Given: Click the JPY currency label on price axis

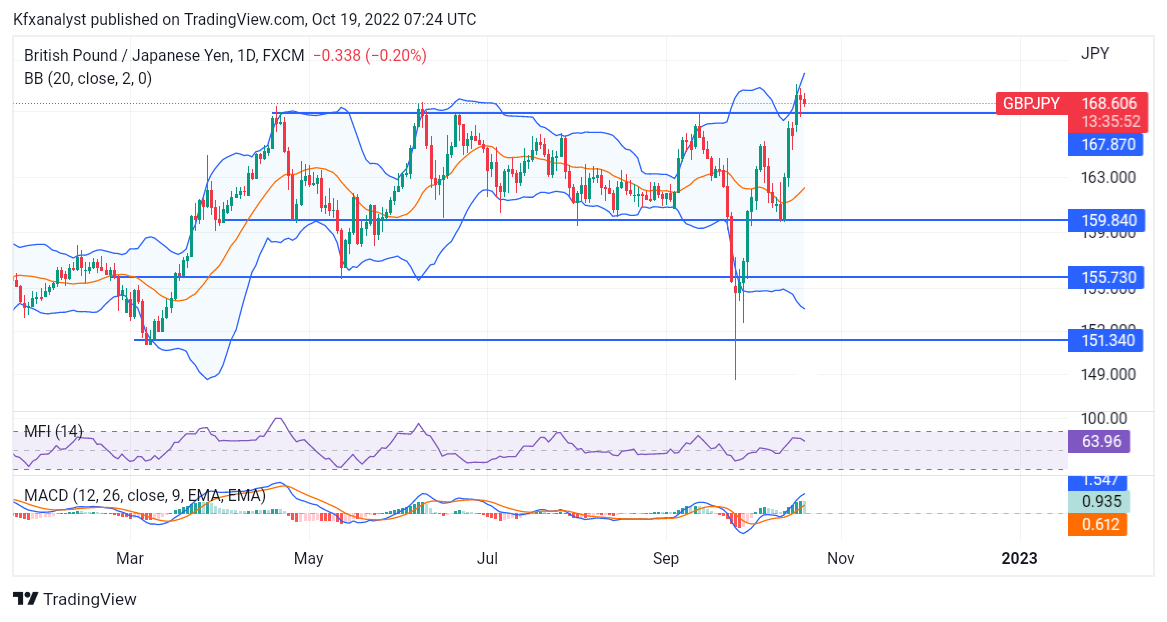Looking at the screenshot, I should pyautogui.click(x=1095, y=54).
